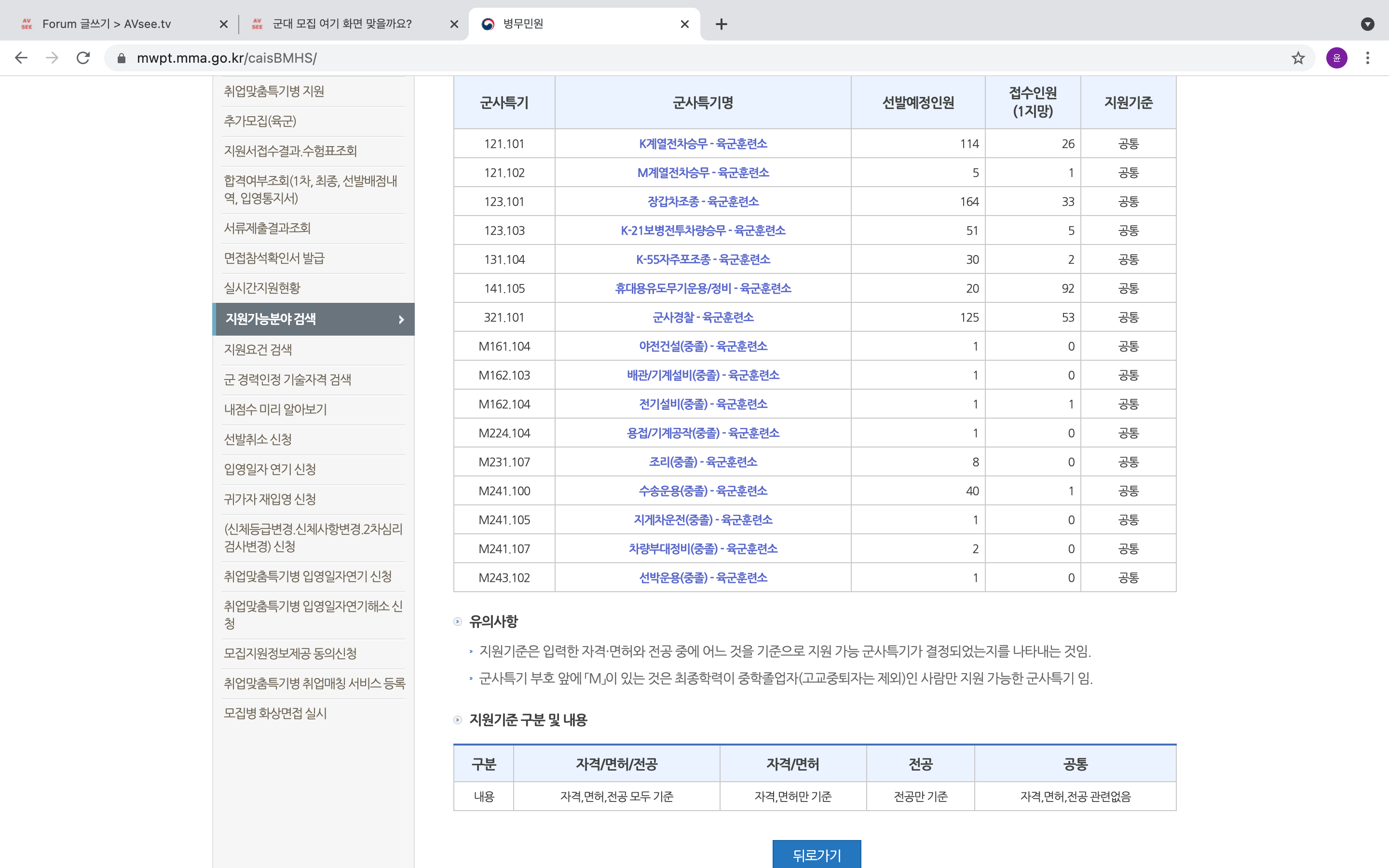Screen dimensions: 1389x868
Task: Open 선발취소 신청 in sidebar
Action: 258,439
